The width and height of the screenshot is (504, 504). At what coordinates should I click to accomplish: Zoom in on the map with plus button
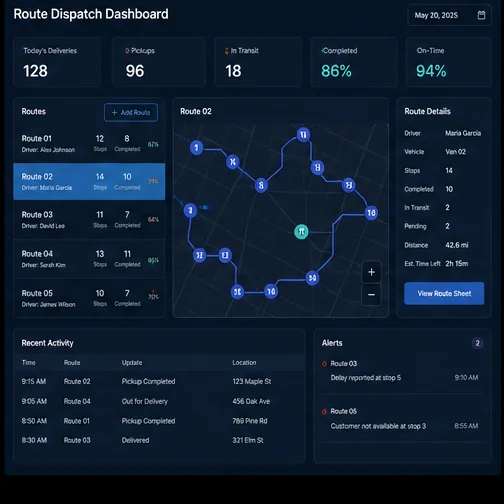click(371, 272)
